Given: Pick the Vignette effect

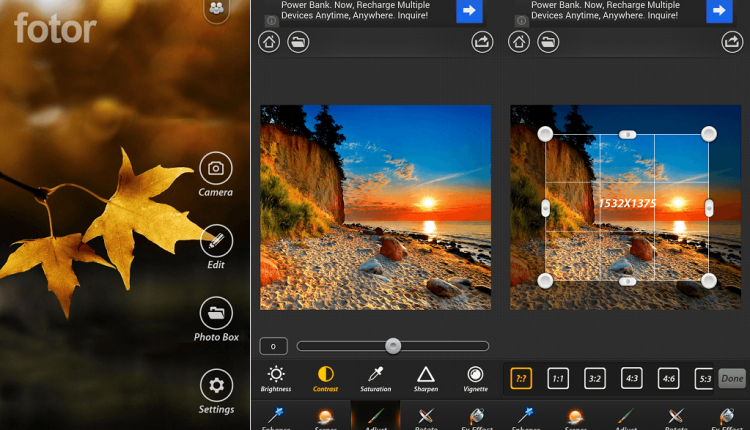Looking at the screenshot, I should 476,376.
